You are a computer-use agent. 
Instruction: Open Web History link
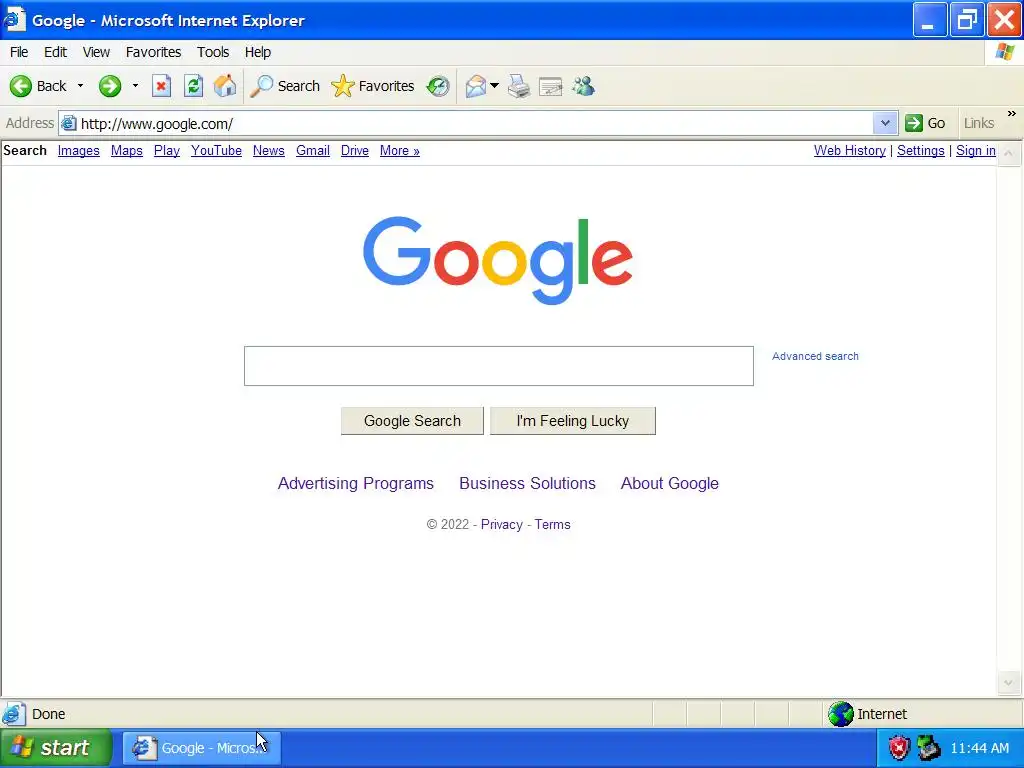[x=850, y=151]
